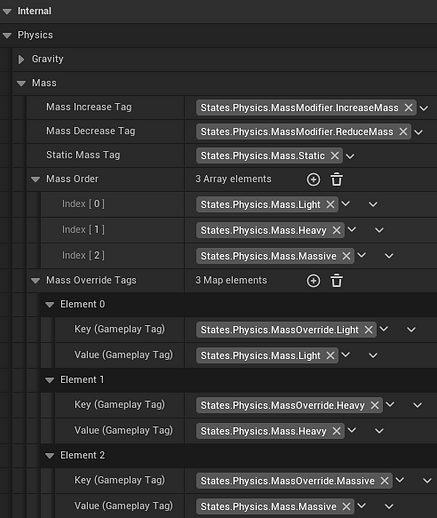Screen dimensions: 437x518
Task: Remove the States.Physics.Mass.Static tag using X
Action: coord(335,156)
